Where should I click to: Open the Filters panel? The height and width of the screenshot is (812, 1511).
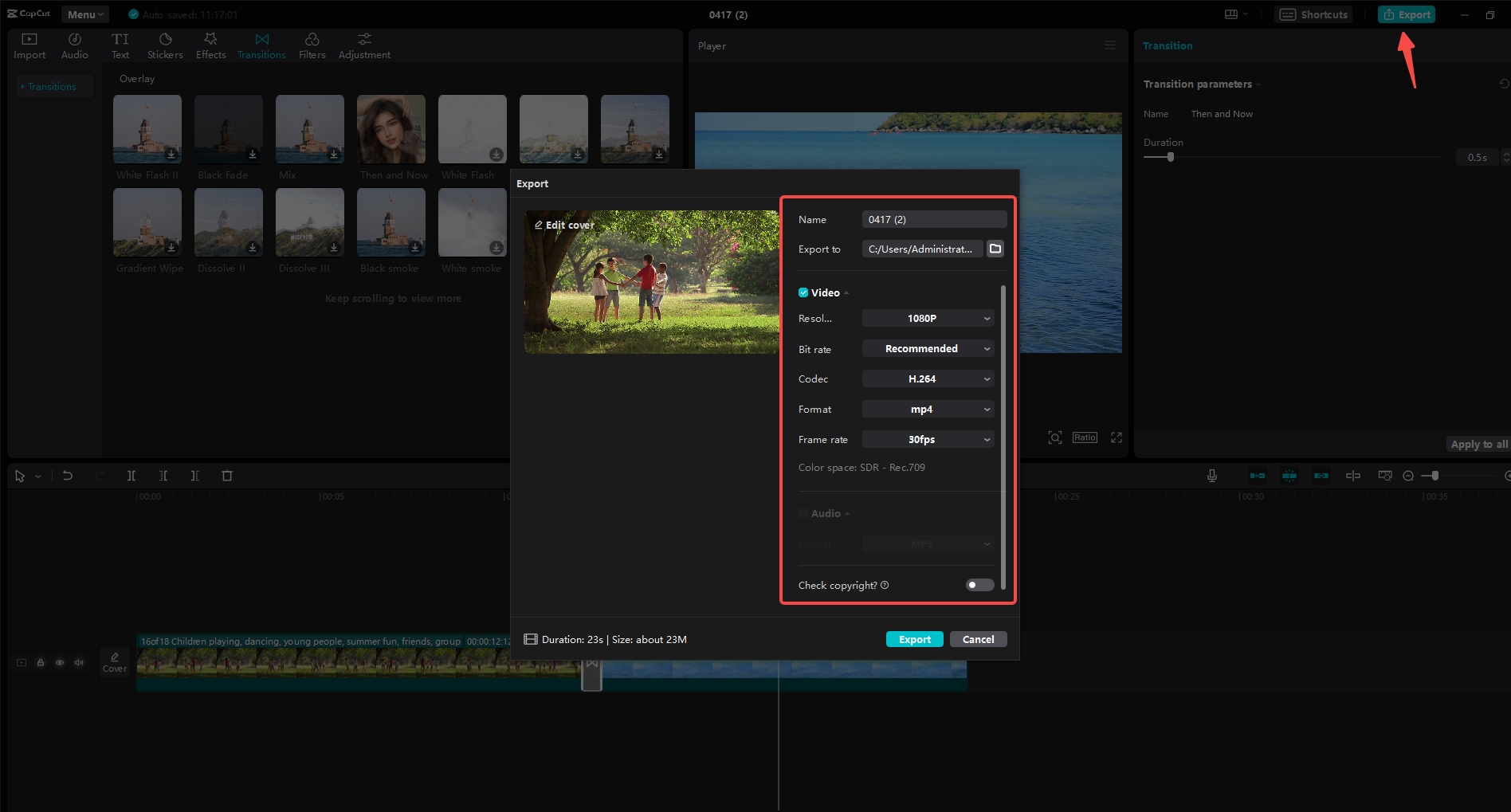[312, 44]
